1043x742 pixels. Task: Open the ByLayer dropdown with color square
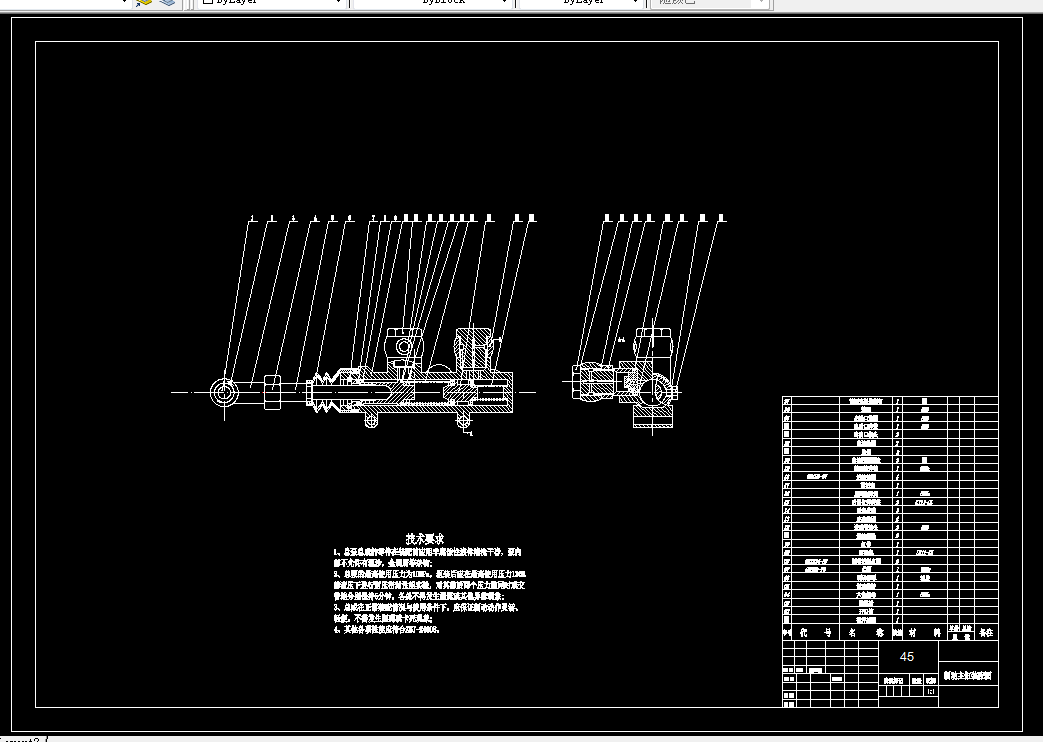(273, 2)
